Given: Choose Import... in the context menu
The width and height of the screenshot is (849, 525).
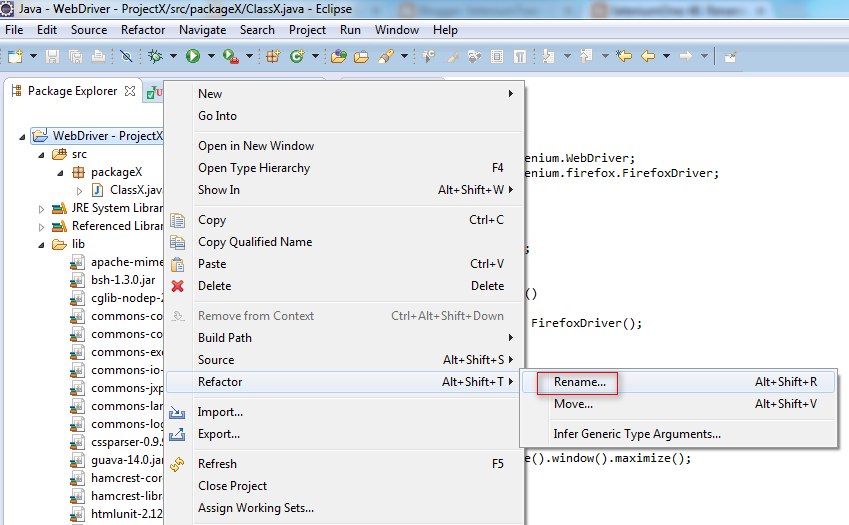Looking at the screenshot, I should (x=345, y=412).
